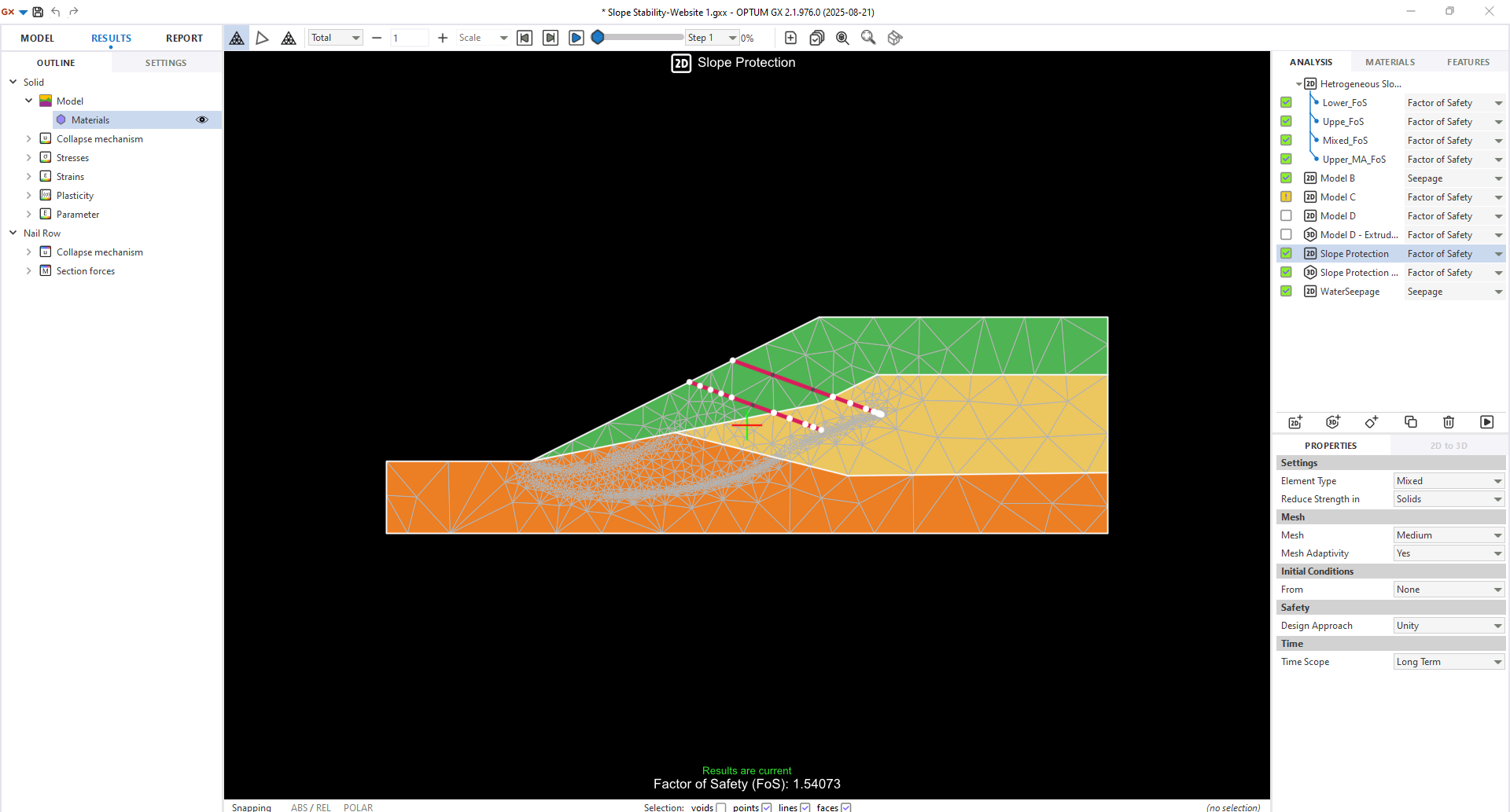
Task: Click the add 2D stage icon
Action: 1295,422
